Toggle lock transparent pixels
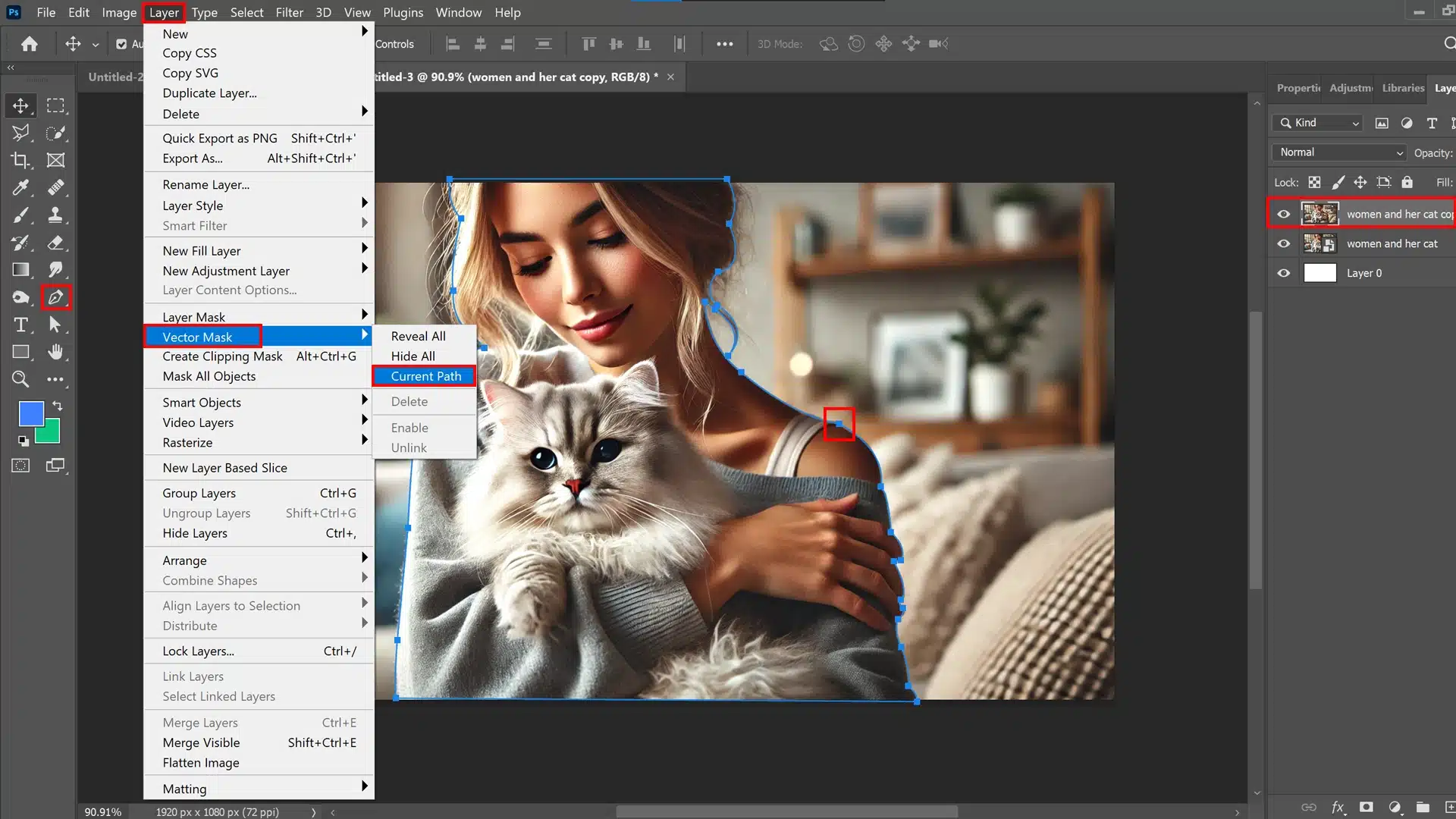1456x819 pixels. [1314, 182]
